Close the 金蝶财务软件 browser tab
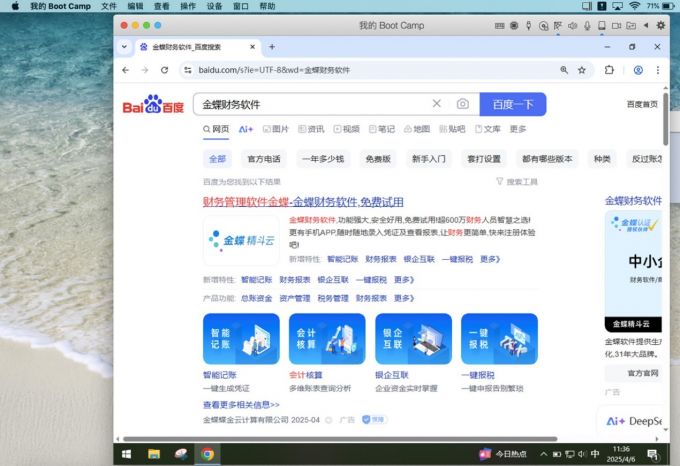 coord(252,47)
